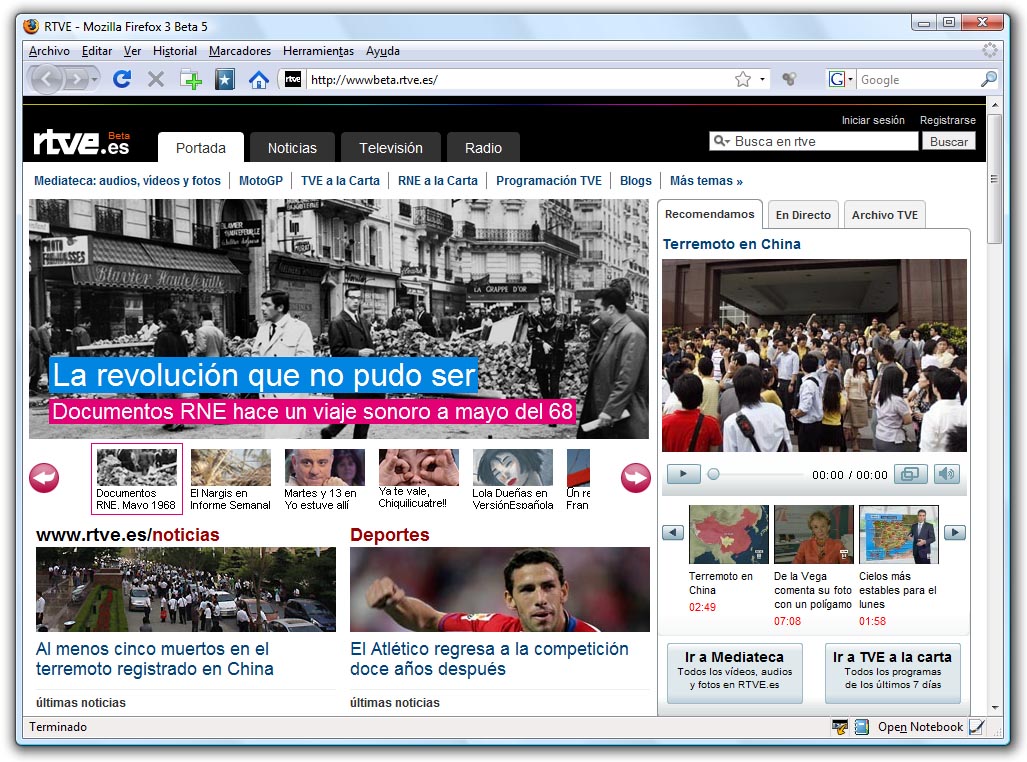Open the Herramientas menu

[318, 51]
